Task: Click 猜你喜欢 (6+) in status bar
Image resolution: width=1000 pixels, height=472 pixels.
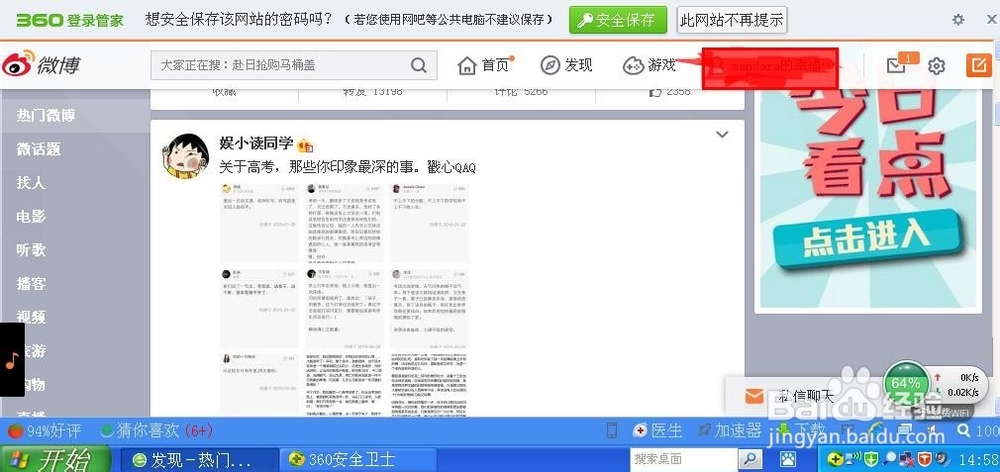Action: point(157,431)
